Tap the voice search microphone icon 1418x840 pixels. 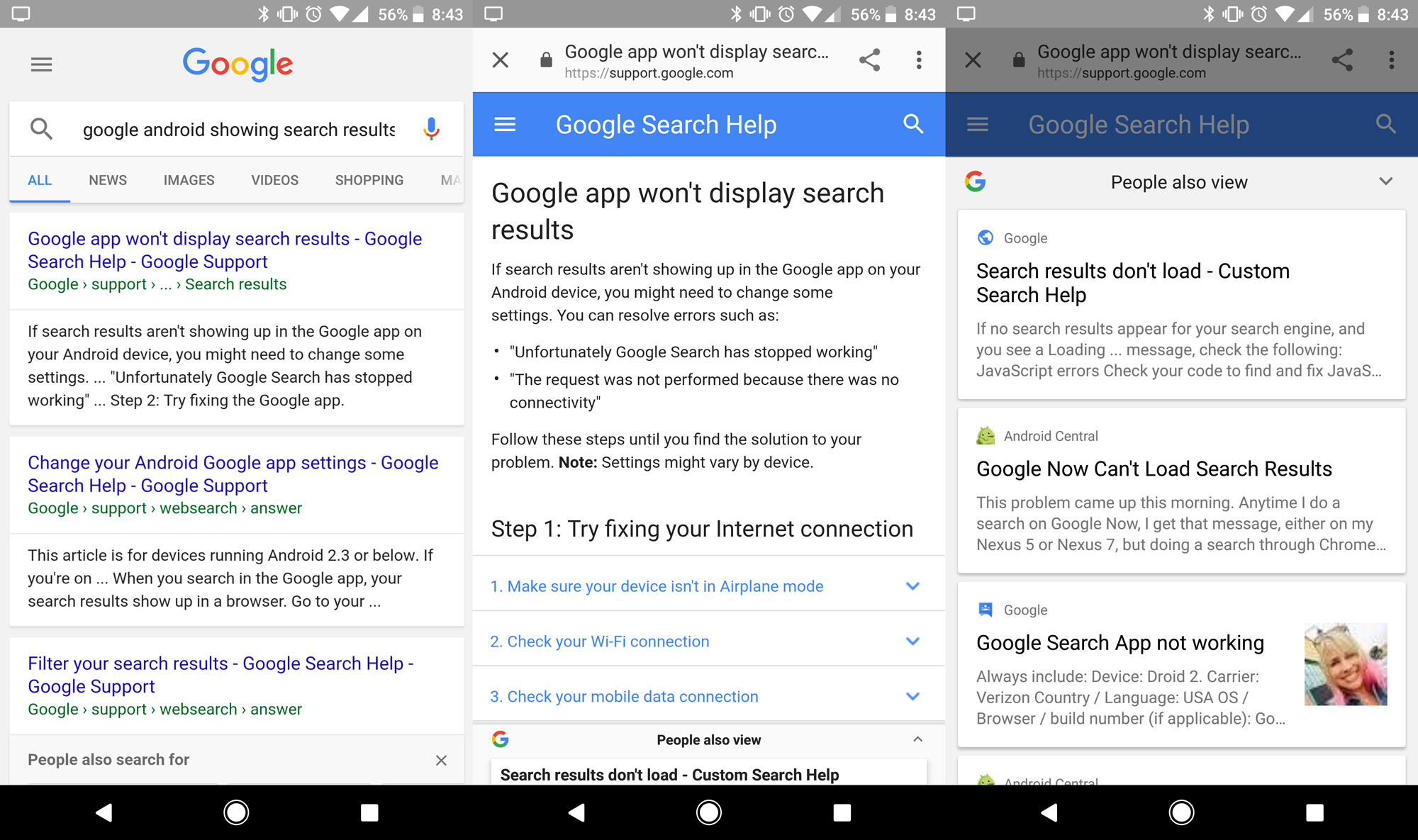tap(430, 129)
